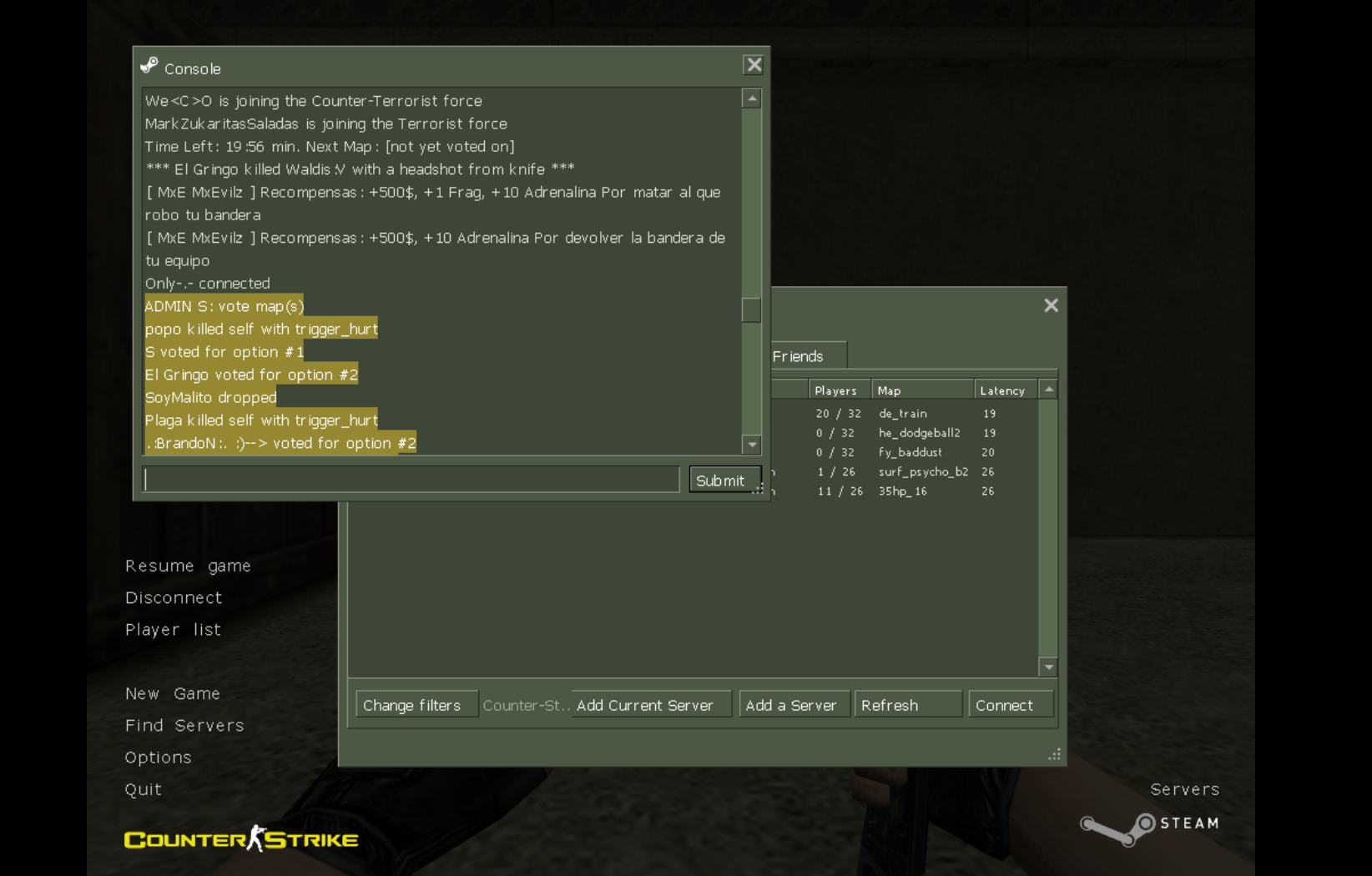Click Disconnect in main menu

tap(174, 597)
